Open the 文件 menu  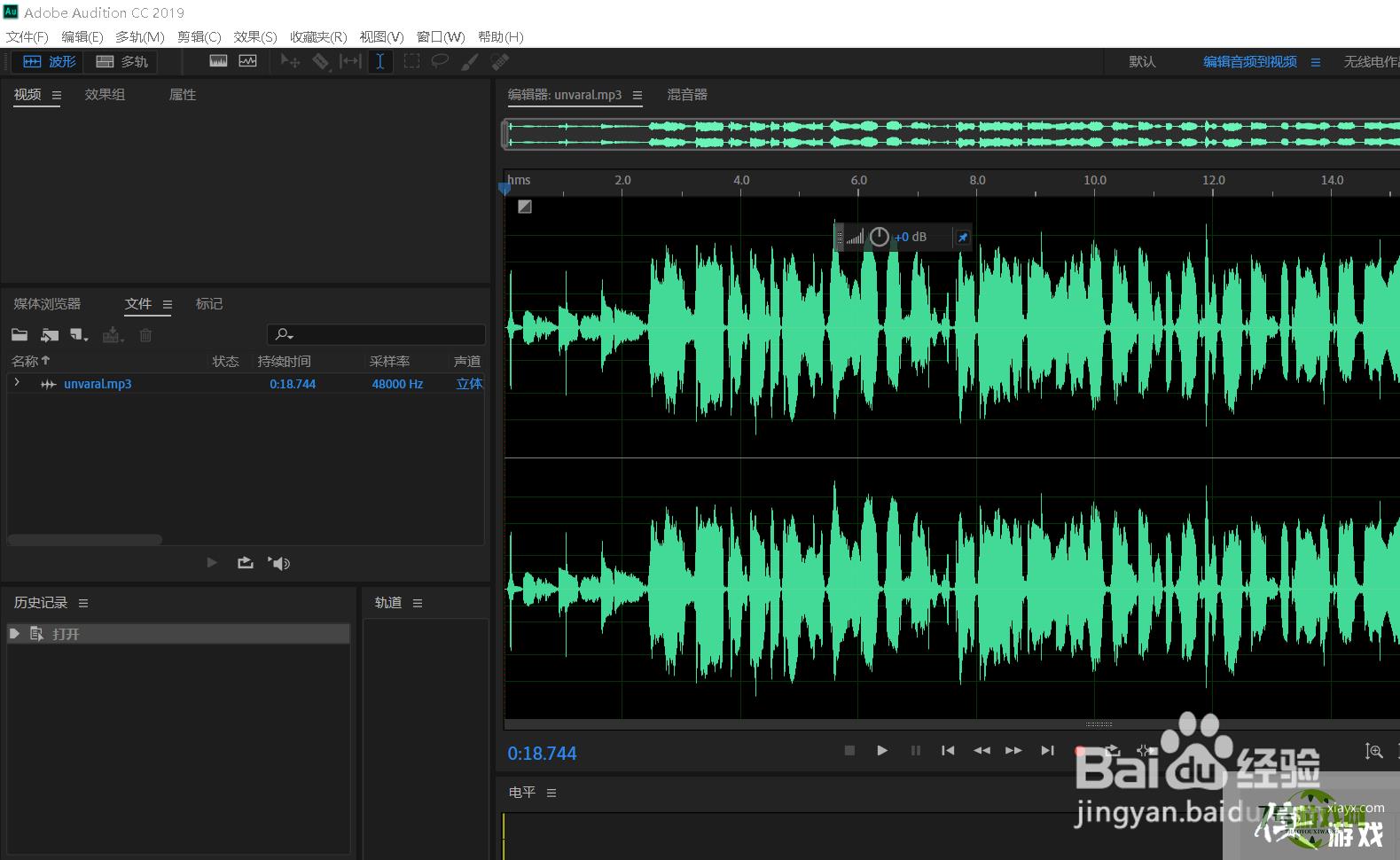(27, 36)
